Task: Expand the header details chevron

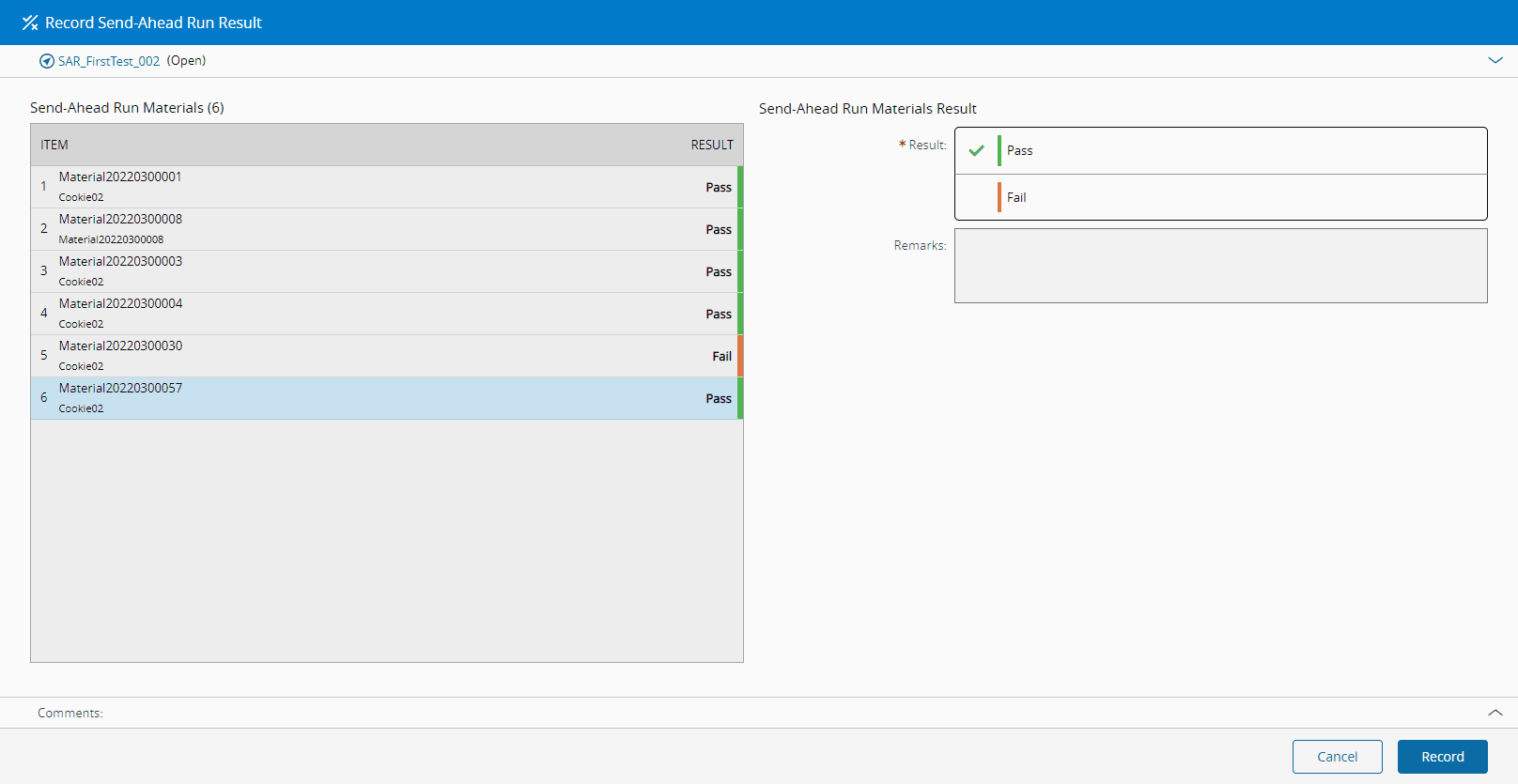Action: [1495, 60]
